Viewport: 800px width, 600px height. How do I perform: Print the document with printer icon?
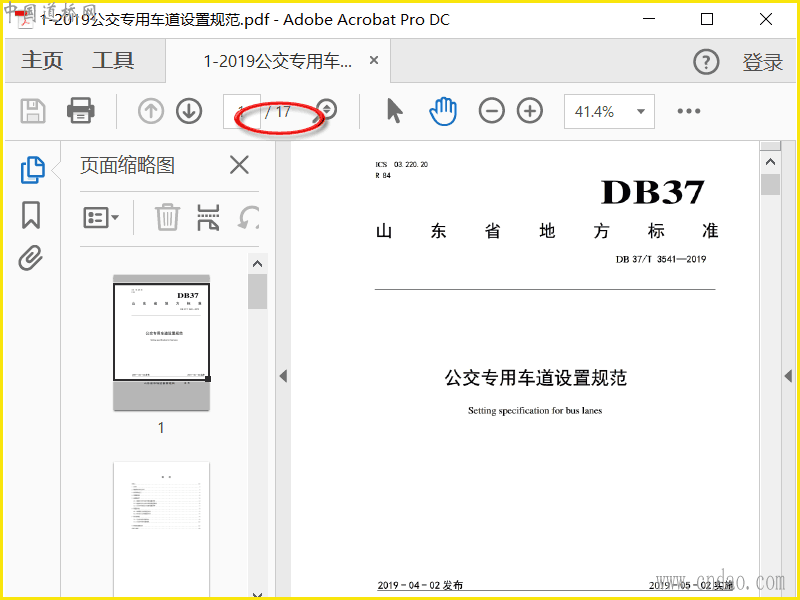[x=81, y=111]
